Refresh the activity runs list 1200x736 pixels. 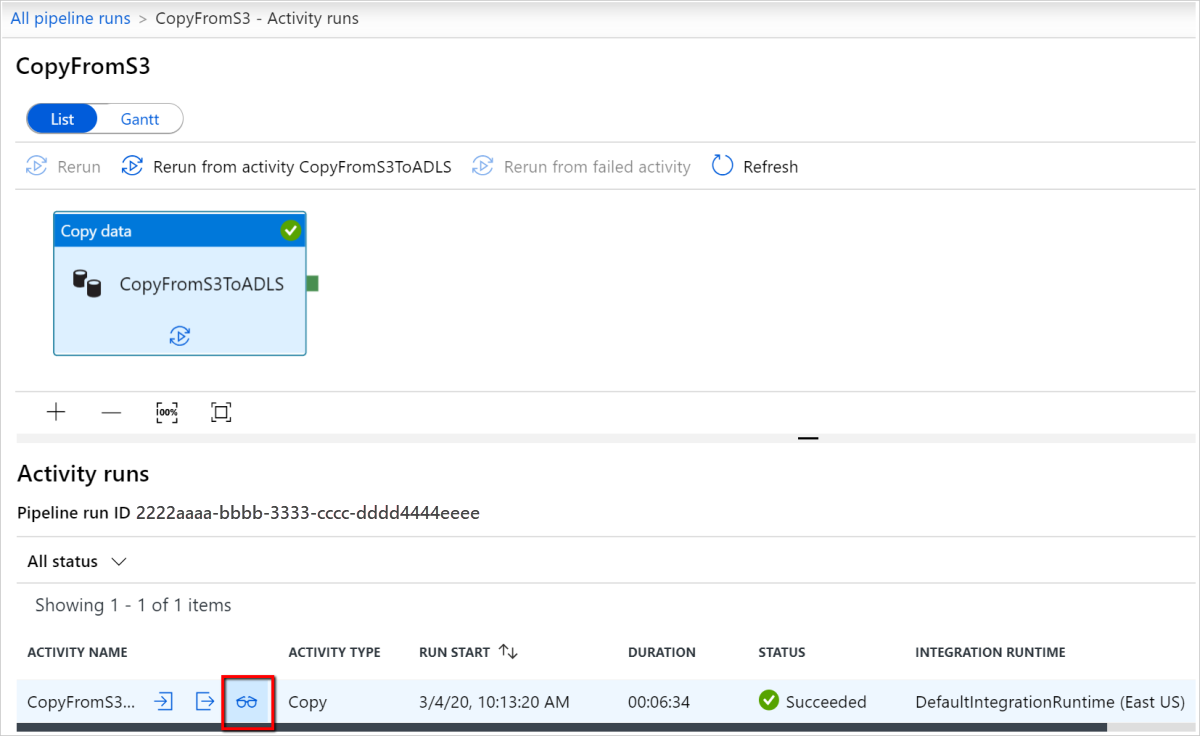pyautogui.click(x=754, y=166)
